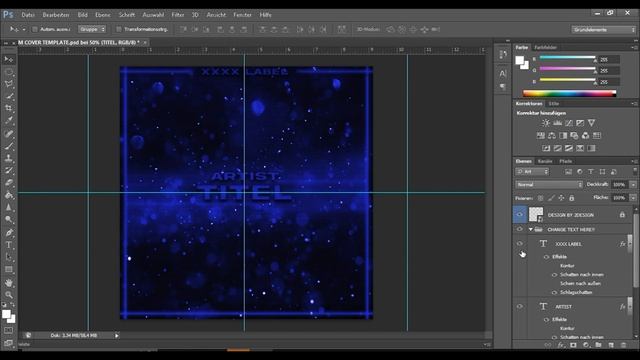The height and width of the screenshot is (360, 640).
Task: Collapse the CHANGE TEXT HERE! group
Action: point(531,229)
